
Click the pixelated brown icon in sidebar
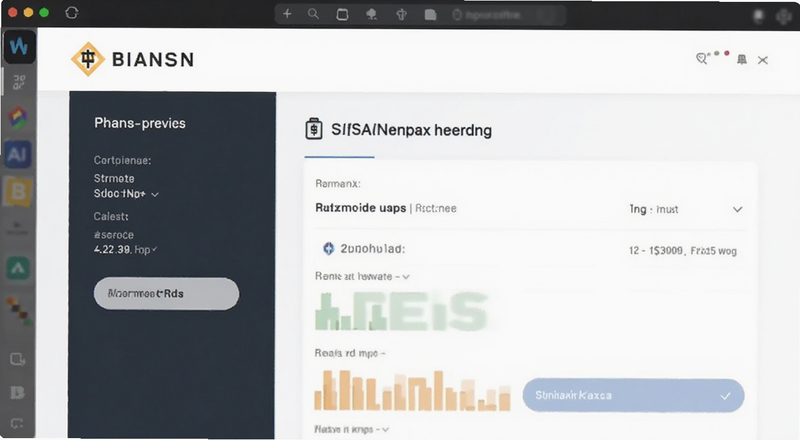pyautogui.click(x=19, y=311)
